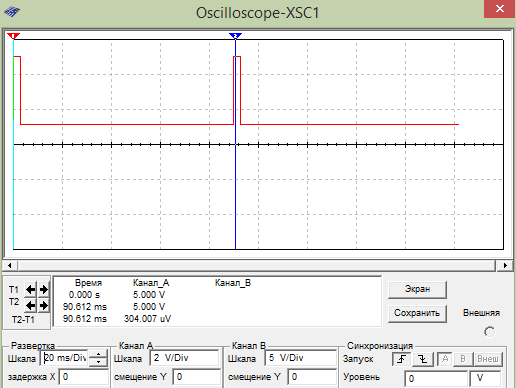
Task: Increase timebase scale with up spinner
Action: (99, 354)
